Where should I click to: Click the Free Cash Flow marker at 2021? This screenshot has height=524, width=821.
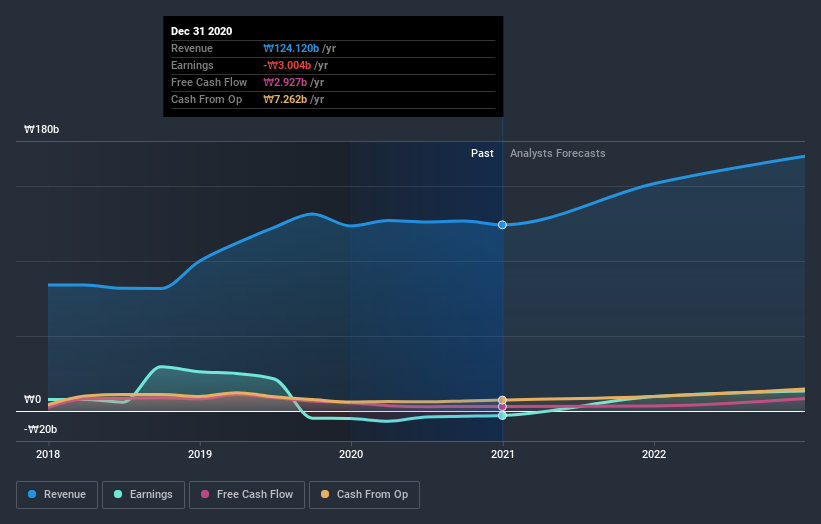(x=502, y=407)
